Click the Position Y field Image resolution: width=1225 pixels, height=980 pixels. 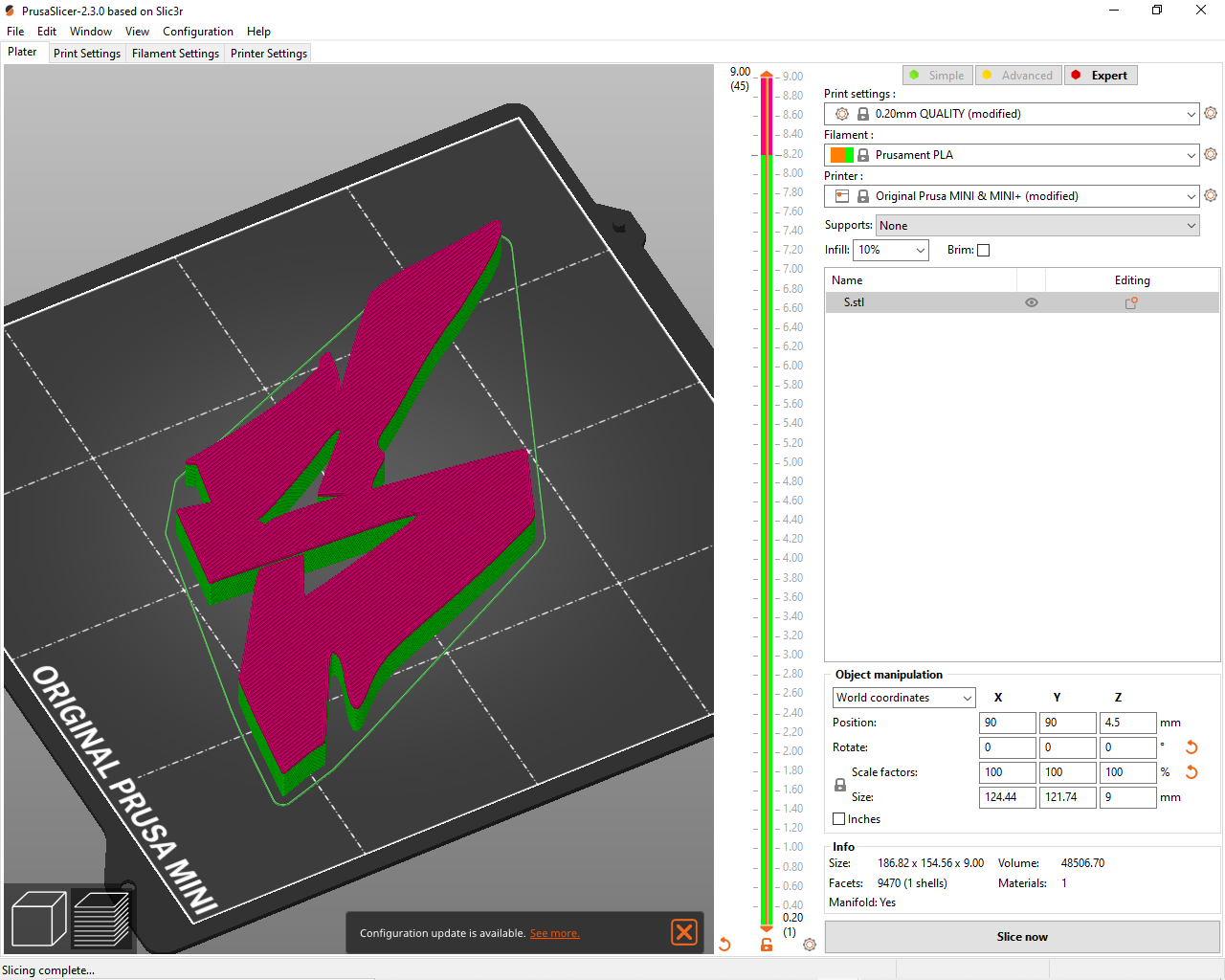coord(1067,723)
